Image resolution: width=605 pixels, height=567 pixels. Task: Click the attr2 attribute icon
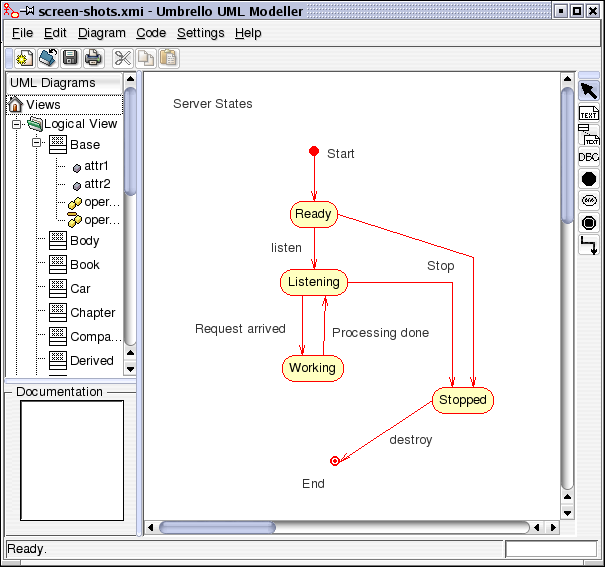click(77, 186)
